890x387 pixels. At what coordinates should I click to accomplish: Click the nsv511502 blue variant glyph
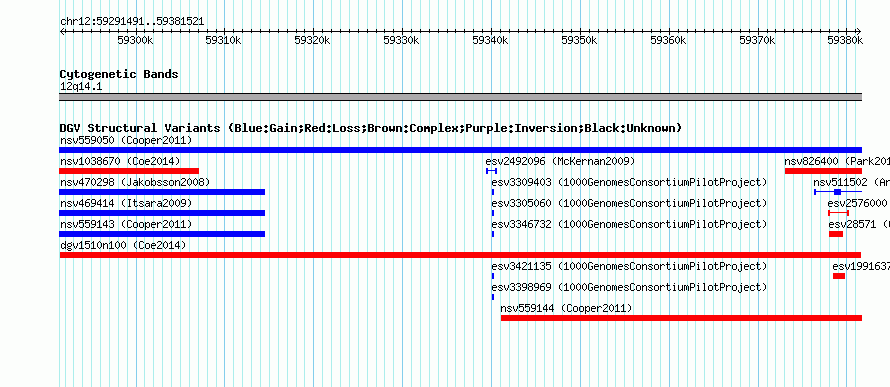(838, 192)
